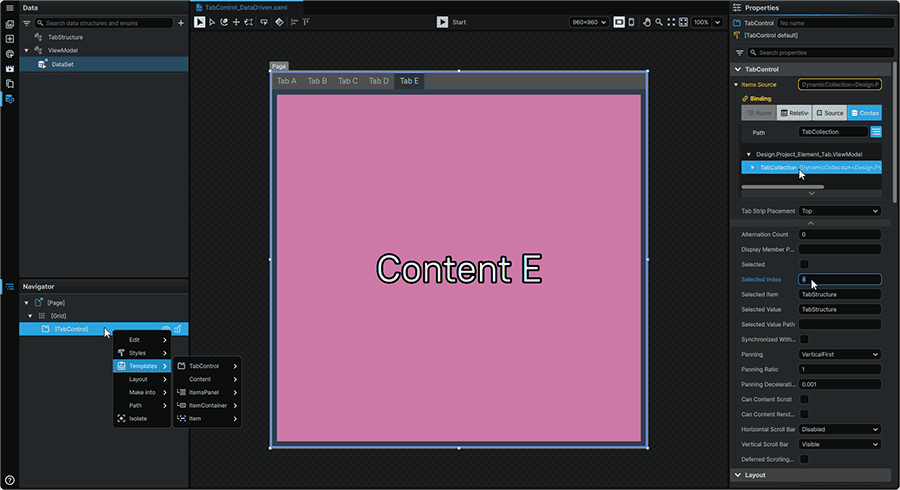This screenshot has width=900, height=490.
Task: Toggle Synchronized With checkbox
Action: click(804, 339)
